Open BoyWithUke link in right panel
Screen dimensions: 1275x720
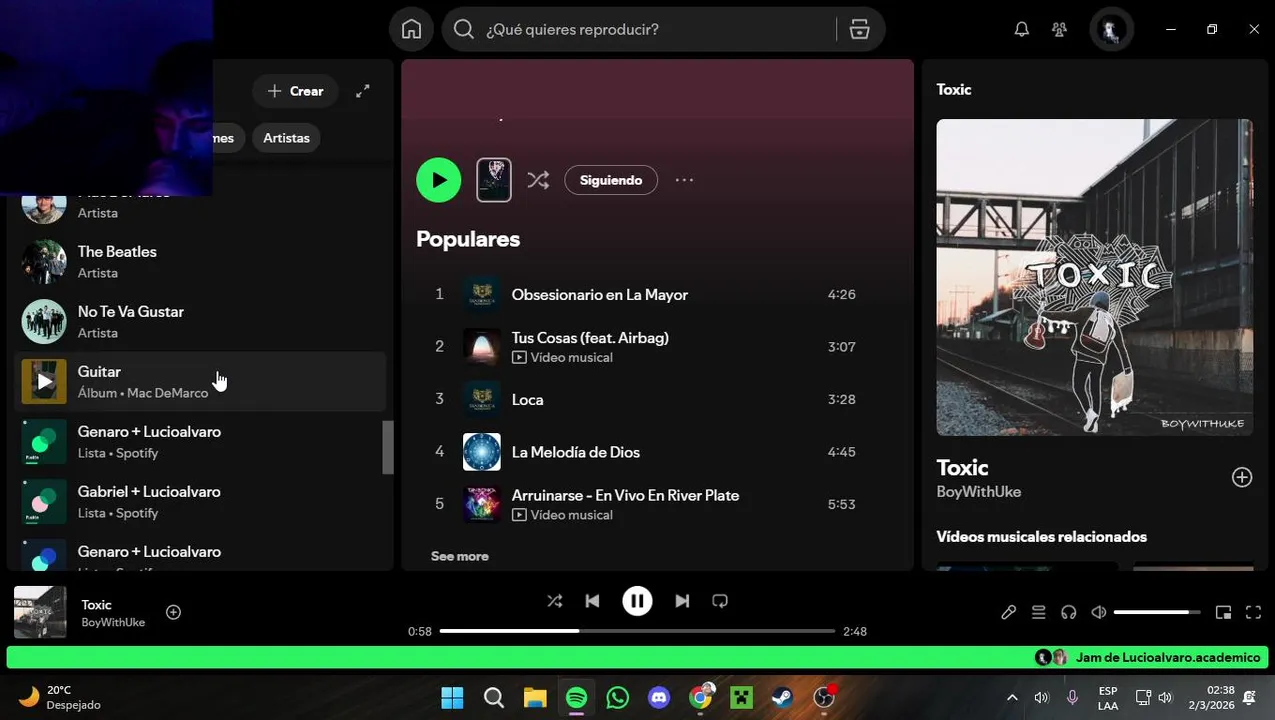click(x=978, y=492)
